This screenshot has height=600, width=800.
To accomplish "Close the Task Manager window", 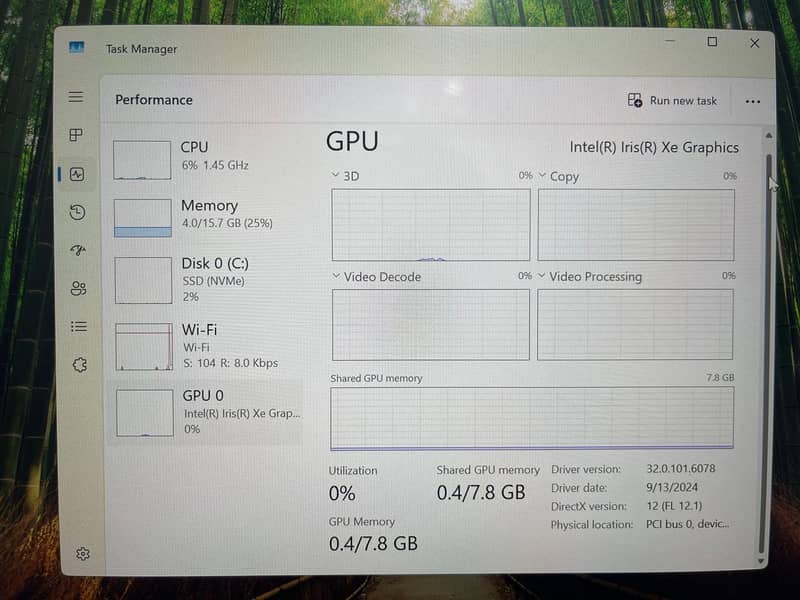I will click(755, 43).
